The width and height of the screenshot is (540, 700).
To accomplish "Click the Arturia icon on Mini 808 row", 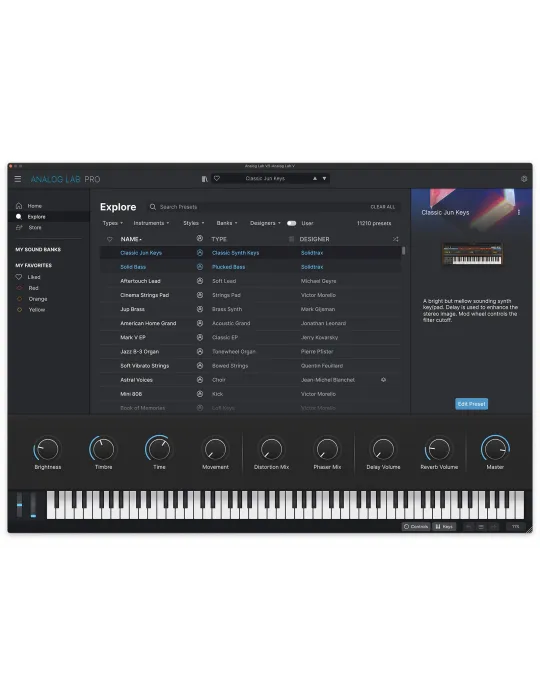I will [x=200, y=394].
